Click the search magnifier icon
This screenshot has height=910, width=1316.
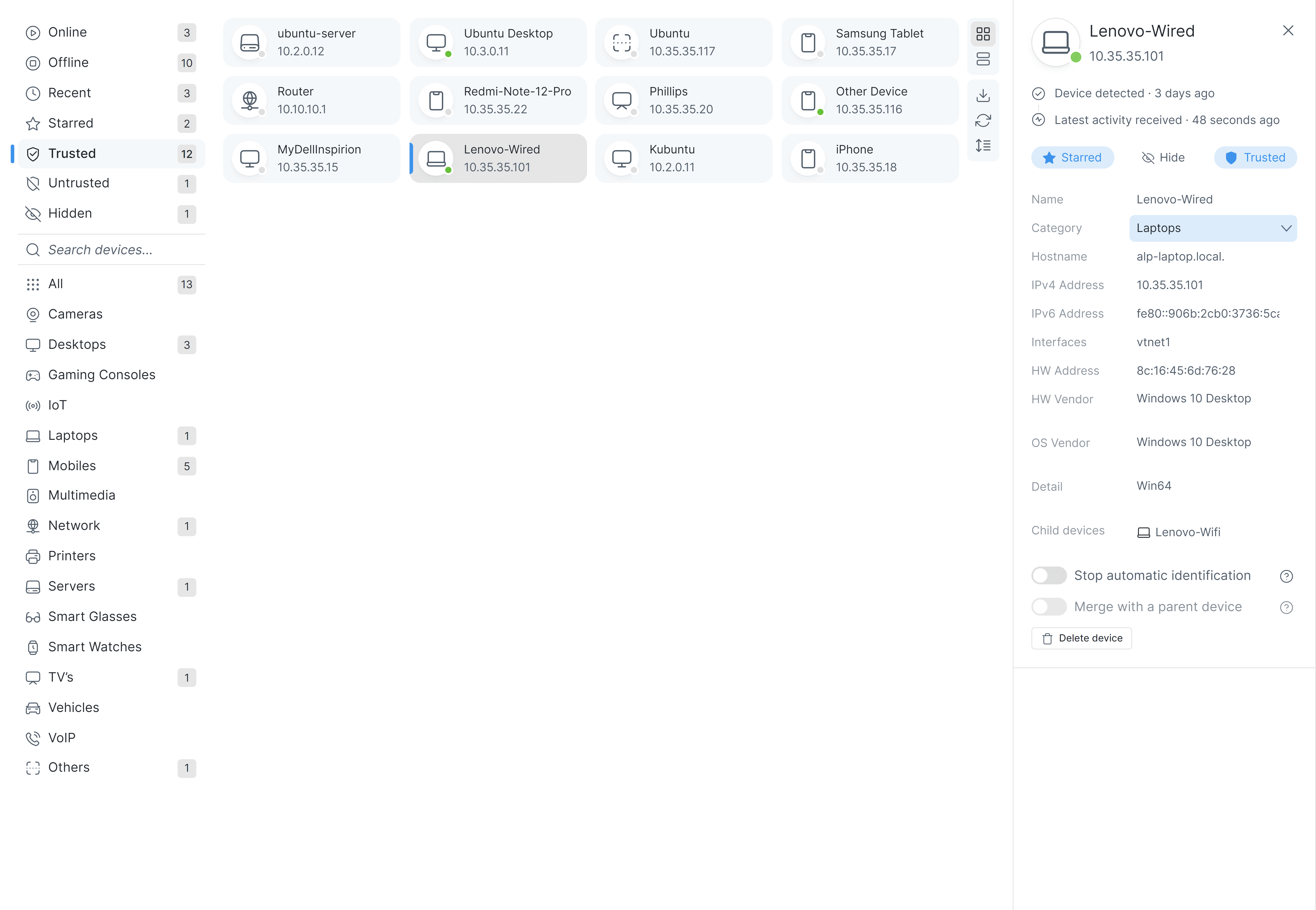point(33,250)
